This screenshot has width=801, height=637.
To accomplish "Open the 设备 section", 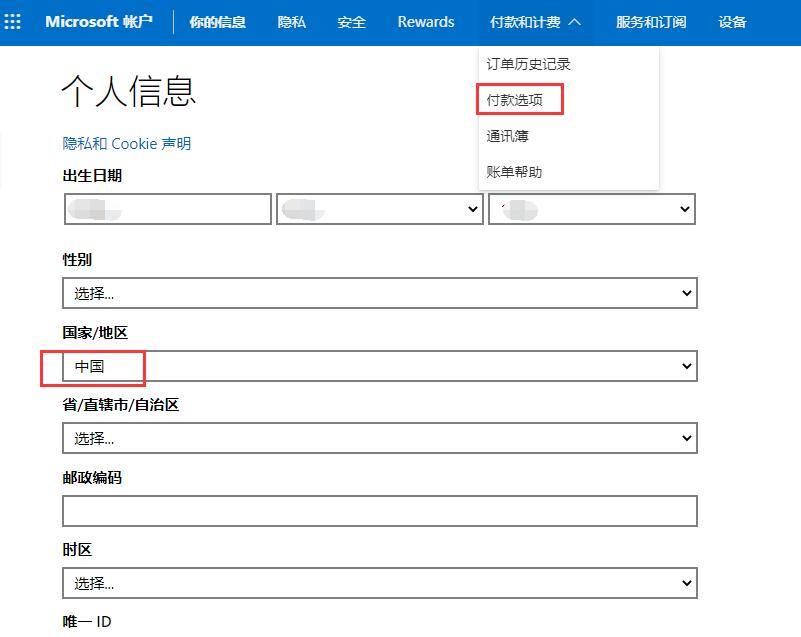I will coord(732,21).
